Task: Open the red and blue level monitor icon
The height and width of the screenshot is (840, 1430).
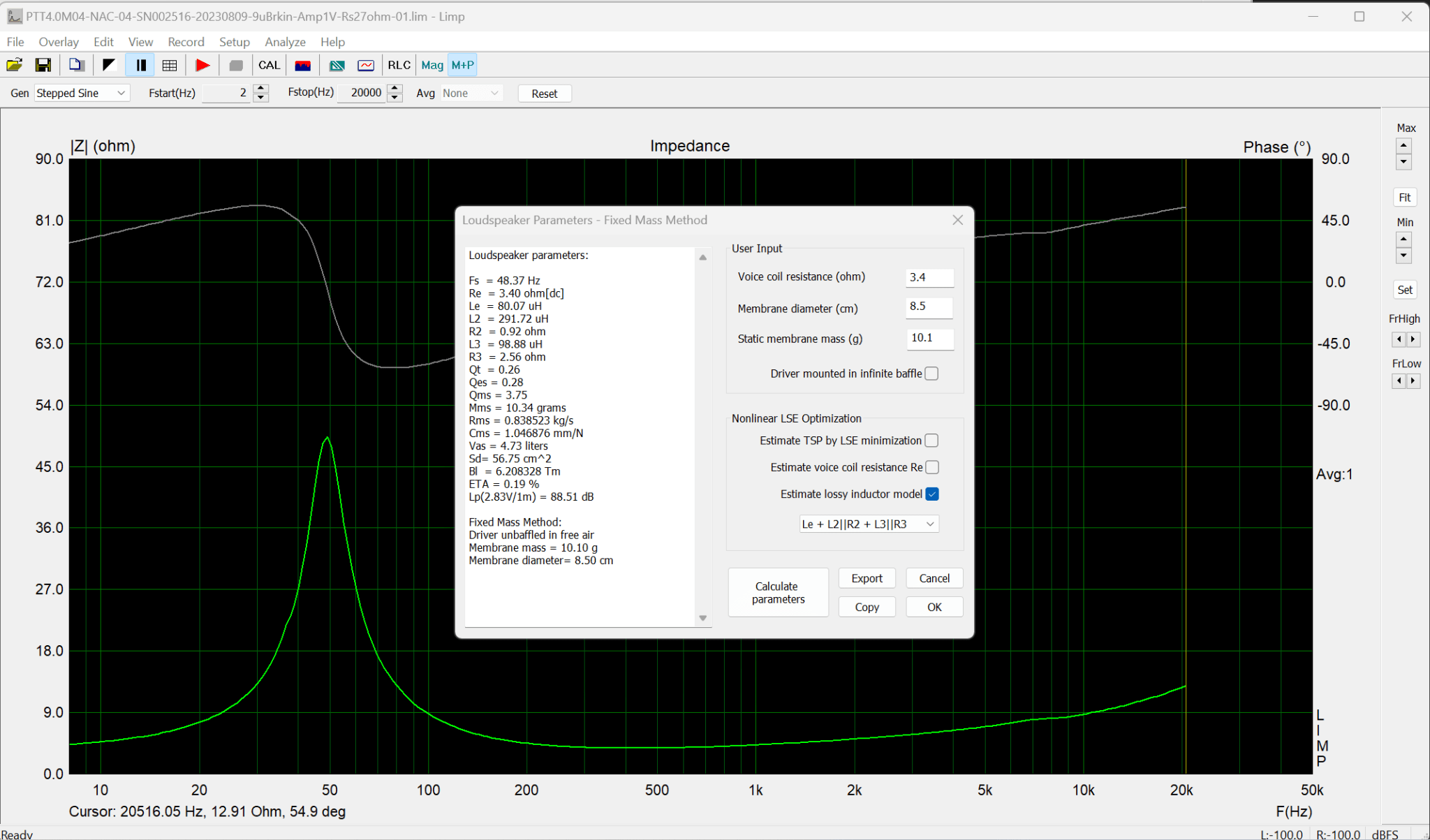Action: coord(302,65)
